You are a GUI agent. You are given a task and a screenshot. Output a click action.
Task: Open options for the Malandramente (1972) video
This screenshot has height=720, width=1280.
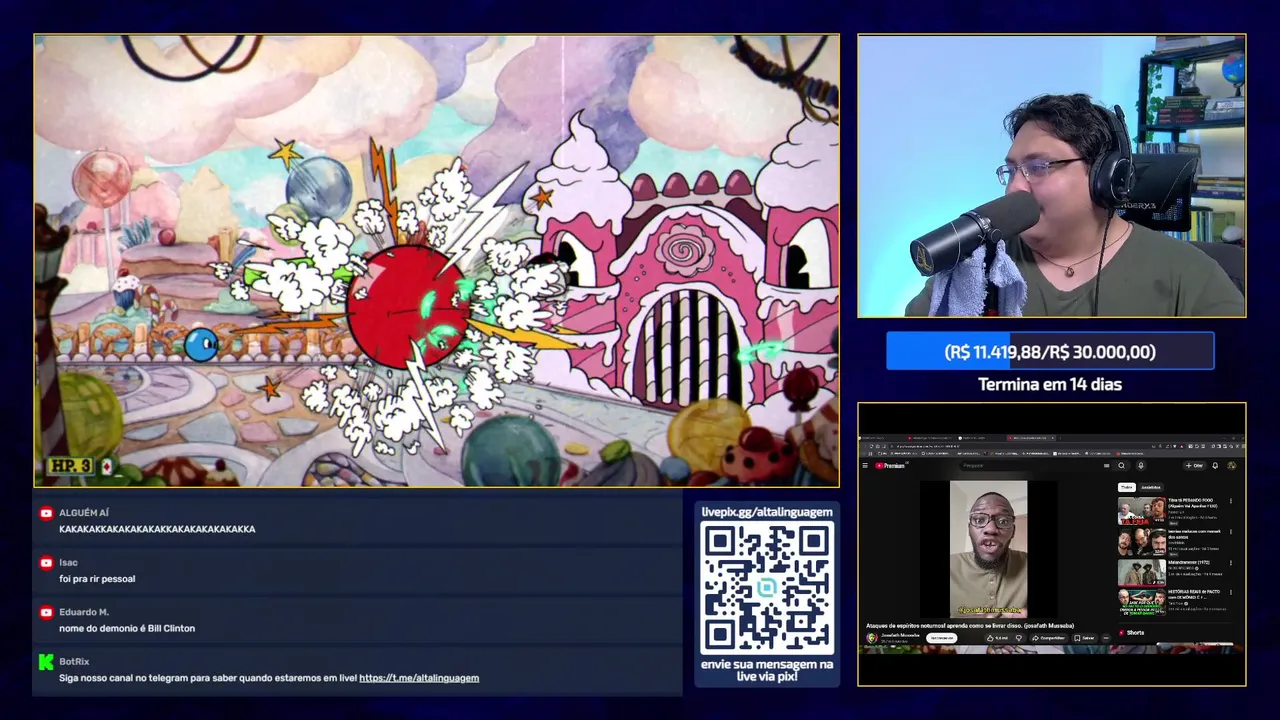pos(1230,563)
